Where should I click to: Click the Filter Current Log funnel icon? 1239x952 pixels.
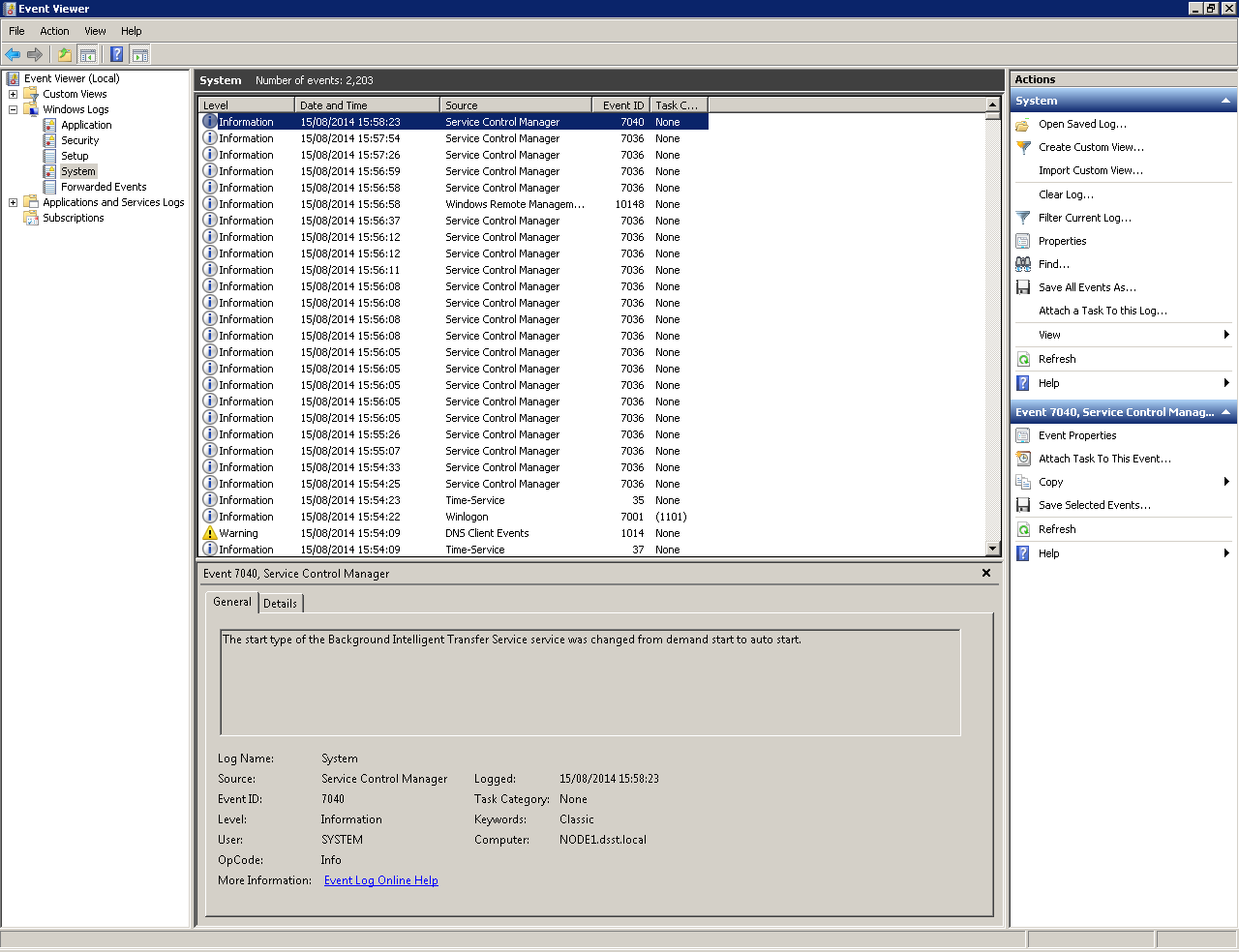click(x=1023, y=218)
